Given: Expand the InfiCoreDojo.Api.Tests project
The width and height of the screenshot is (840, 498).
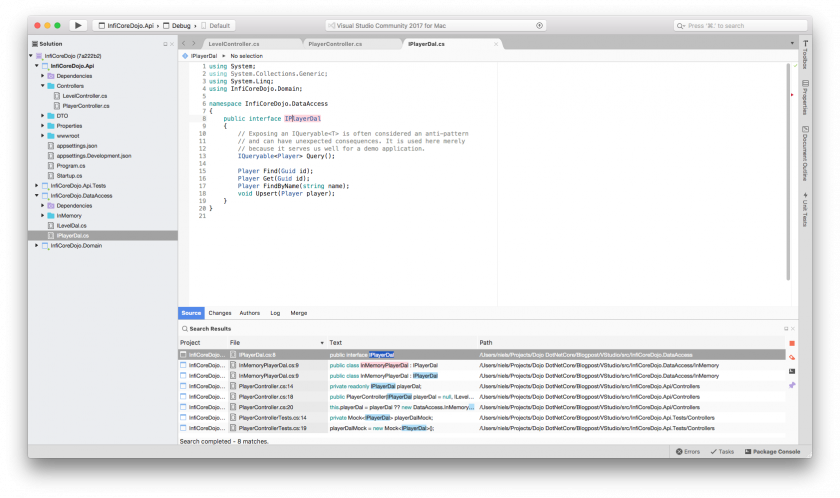Looking at the screenshot, I should [x=36, y=186].
